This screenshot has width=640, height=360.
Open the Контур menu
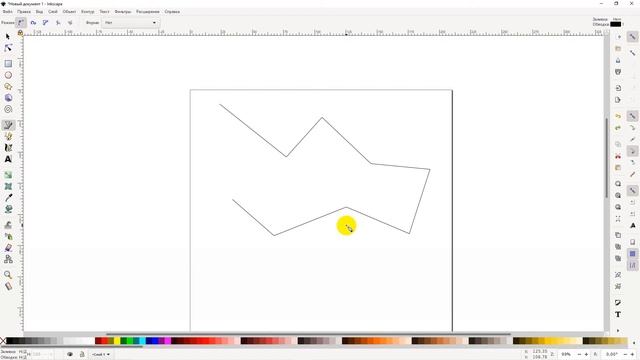click(x=87, y=12)
